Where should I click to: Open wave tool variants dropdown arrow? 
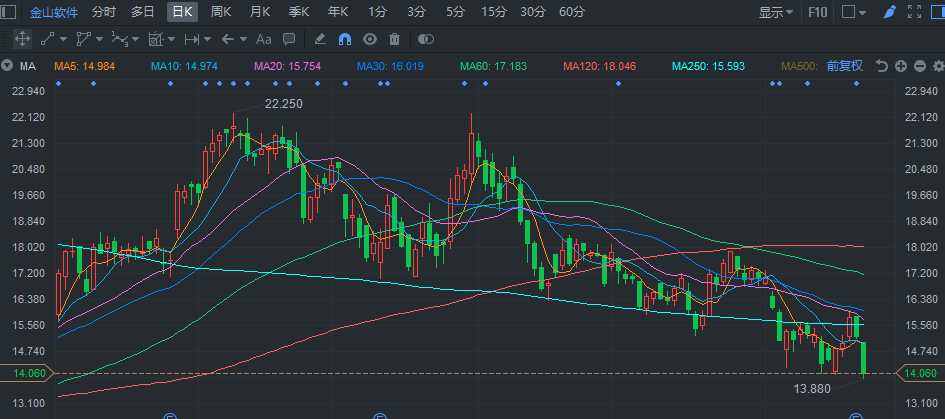pos(136,39)
